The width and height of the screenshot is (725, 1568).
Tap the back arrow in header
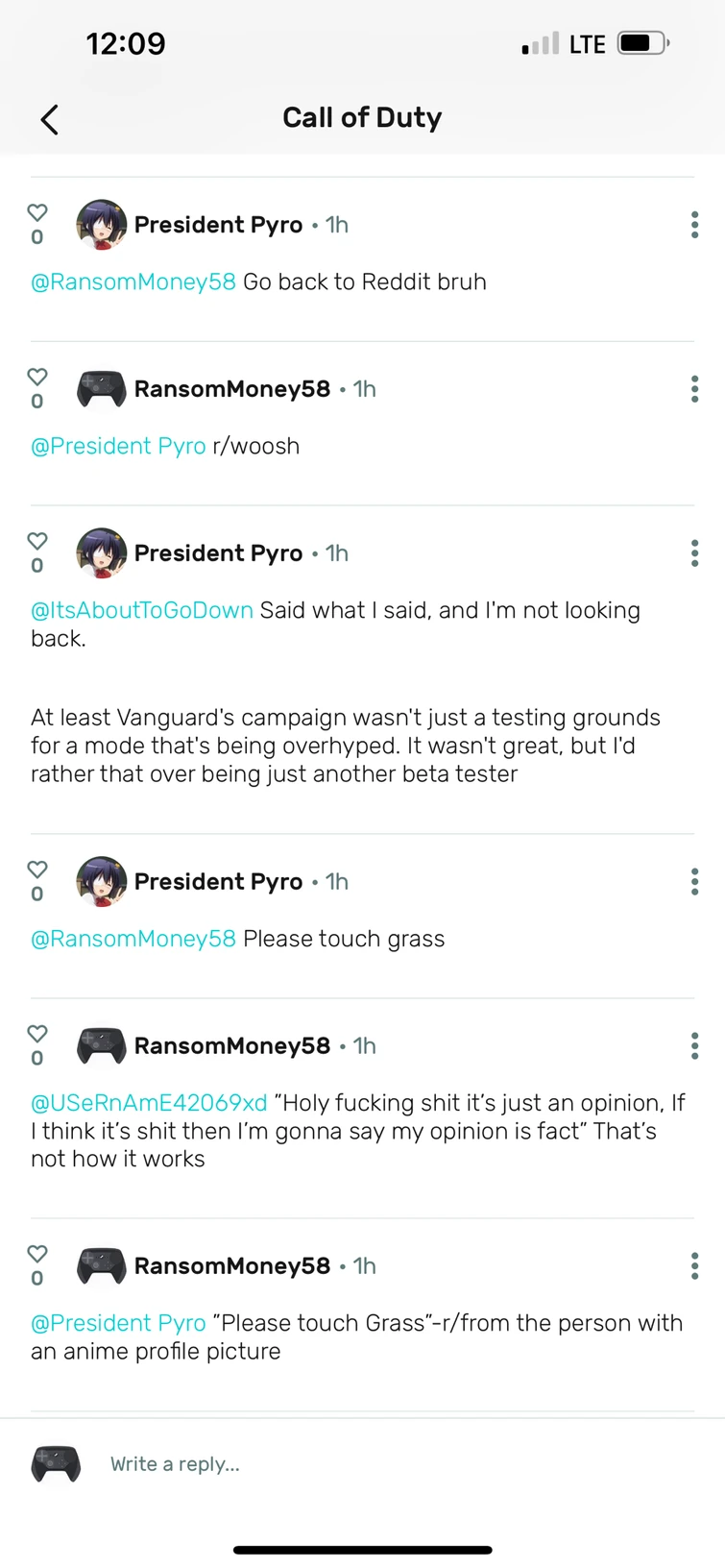tap(50, 119)
